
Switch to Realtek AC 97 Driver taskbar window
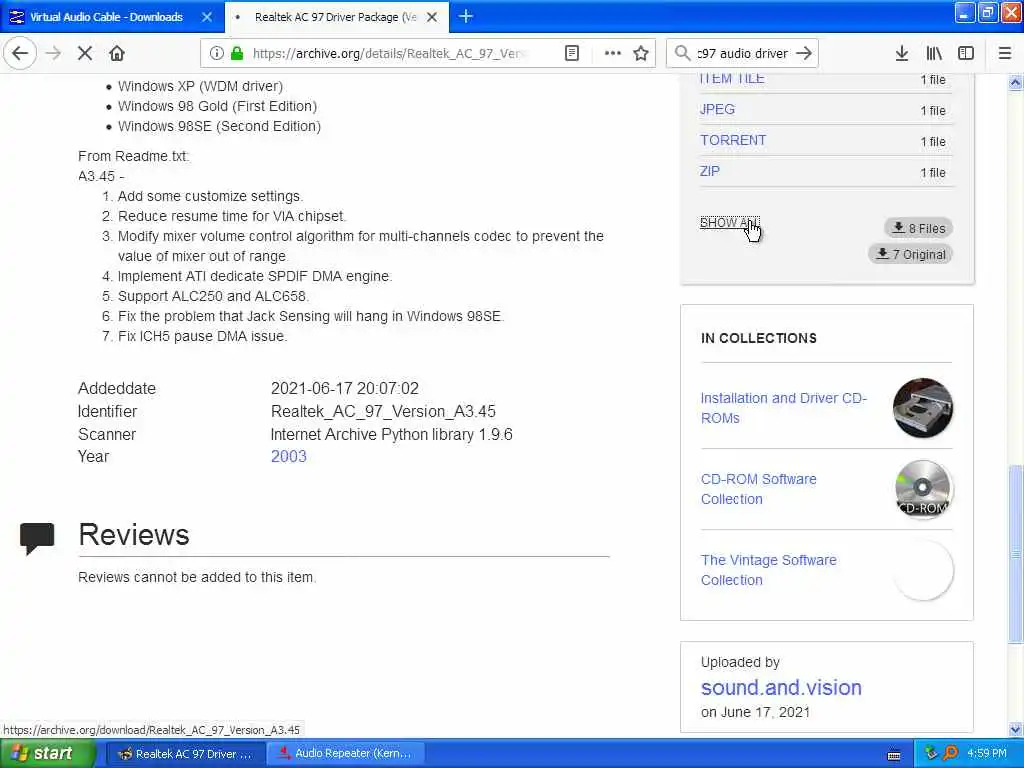coord(185,754)
